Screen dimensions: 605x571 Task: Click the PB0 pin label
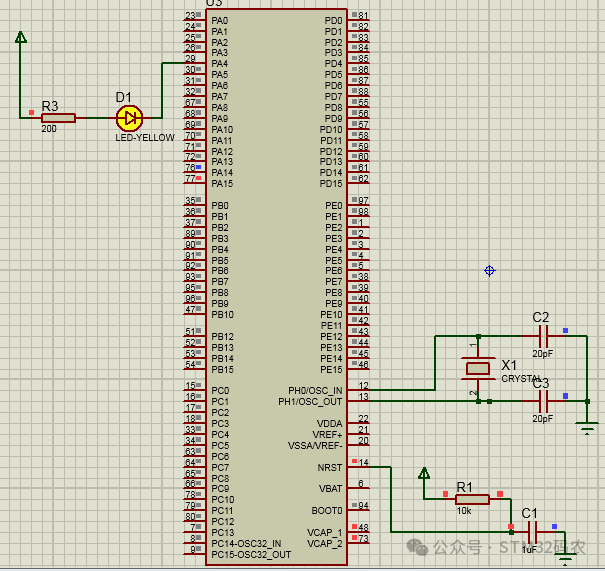pos(220,205)
